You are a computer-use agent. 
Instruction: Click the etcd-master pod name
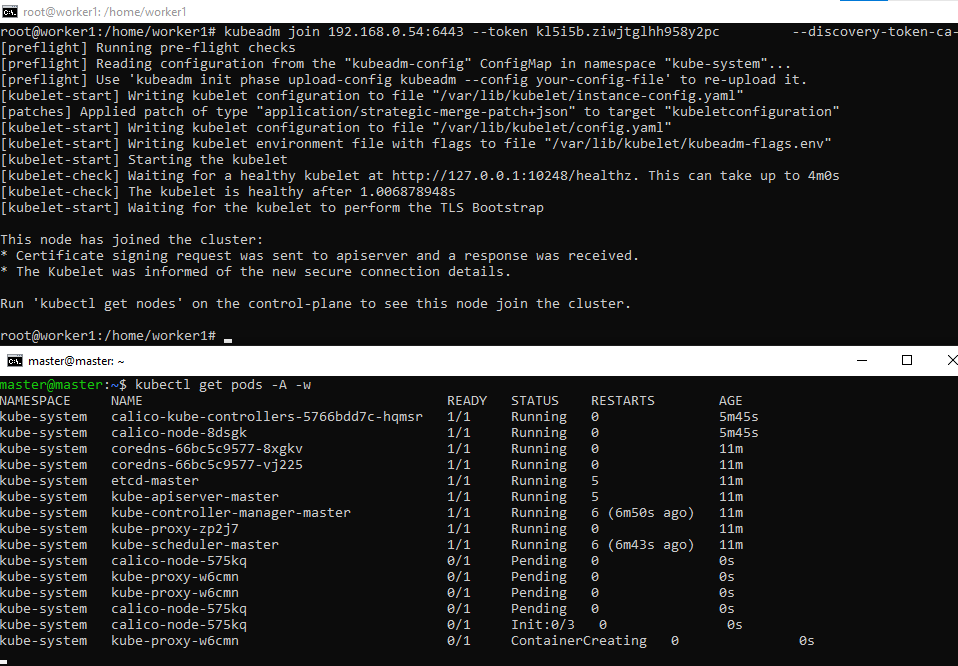[155, 481]
